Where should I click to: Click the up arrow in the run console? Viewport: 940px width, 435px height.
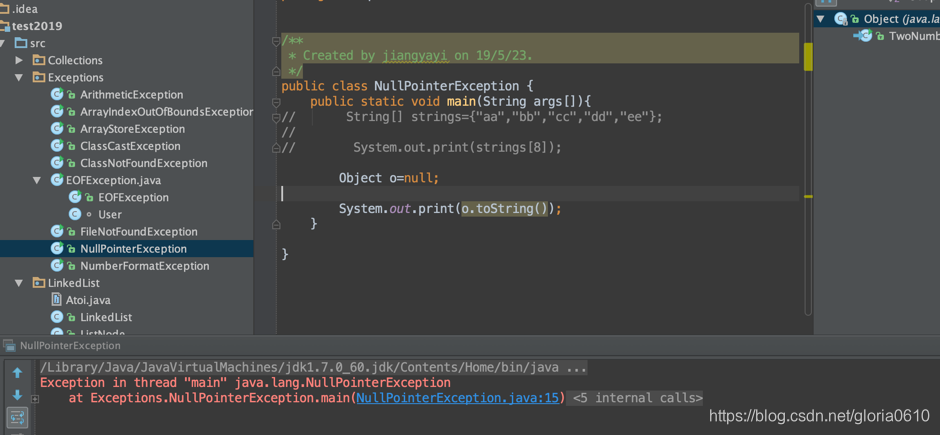pyautogui.click(x=17, y=373)
